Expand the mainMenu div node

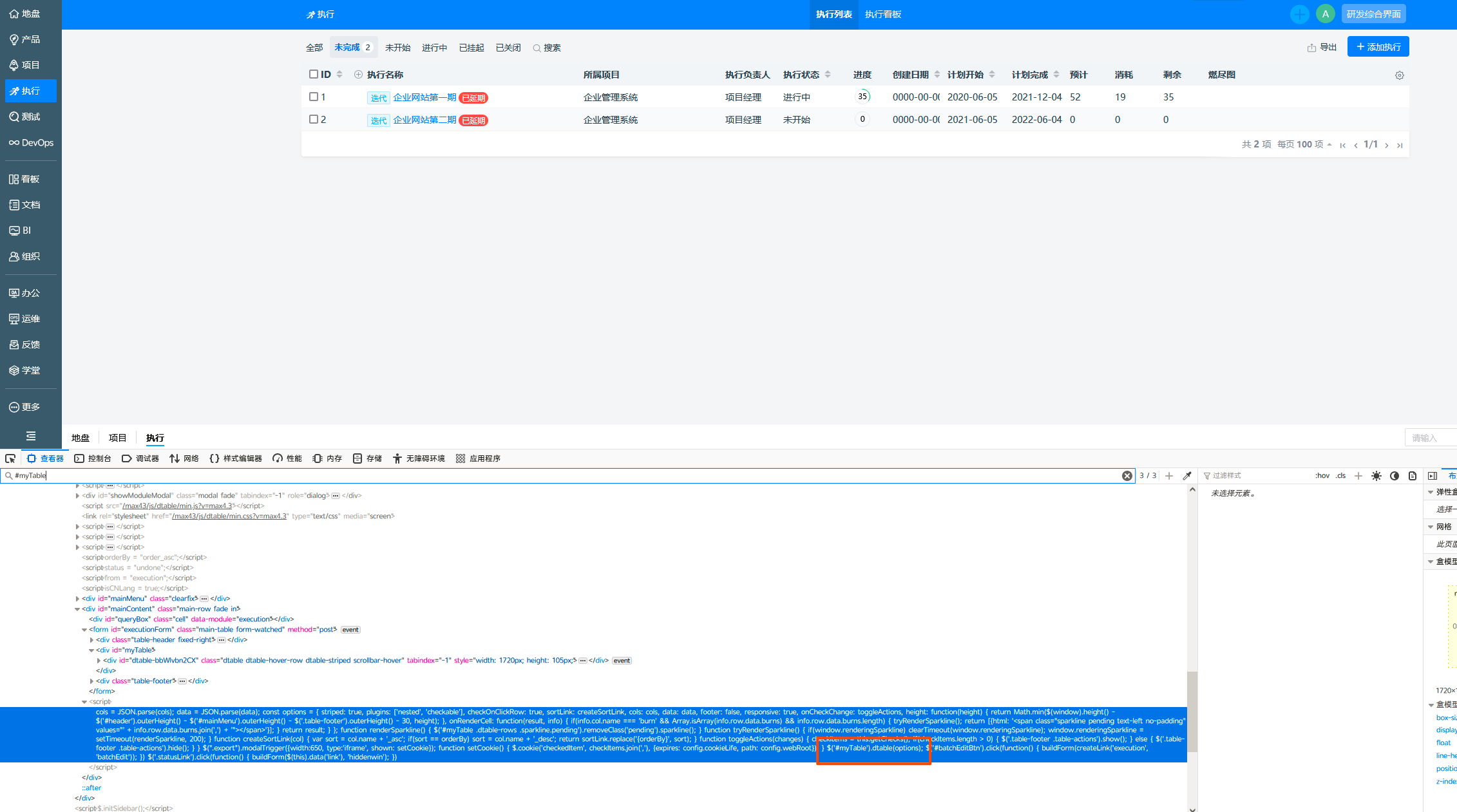(x=78, y=599)
